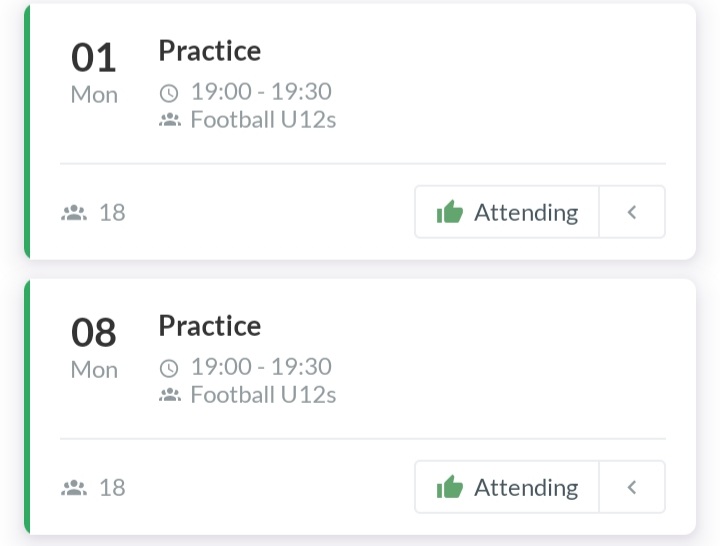Click the team group icon beside Football U12s on 01 Mon
720x546 pixels.
click(x=170, y=120)
